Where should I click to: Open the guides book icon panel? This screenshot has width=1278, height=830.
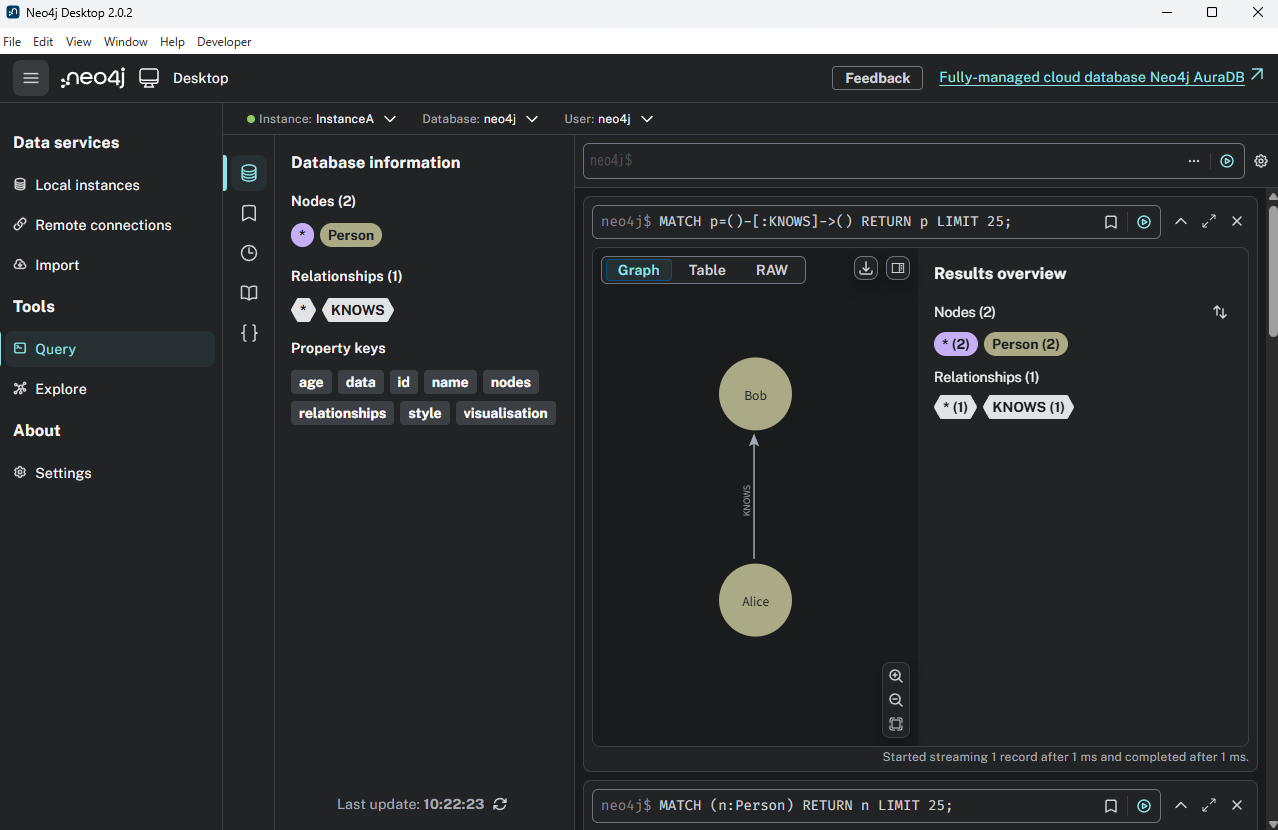click(x=249, y=293)
